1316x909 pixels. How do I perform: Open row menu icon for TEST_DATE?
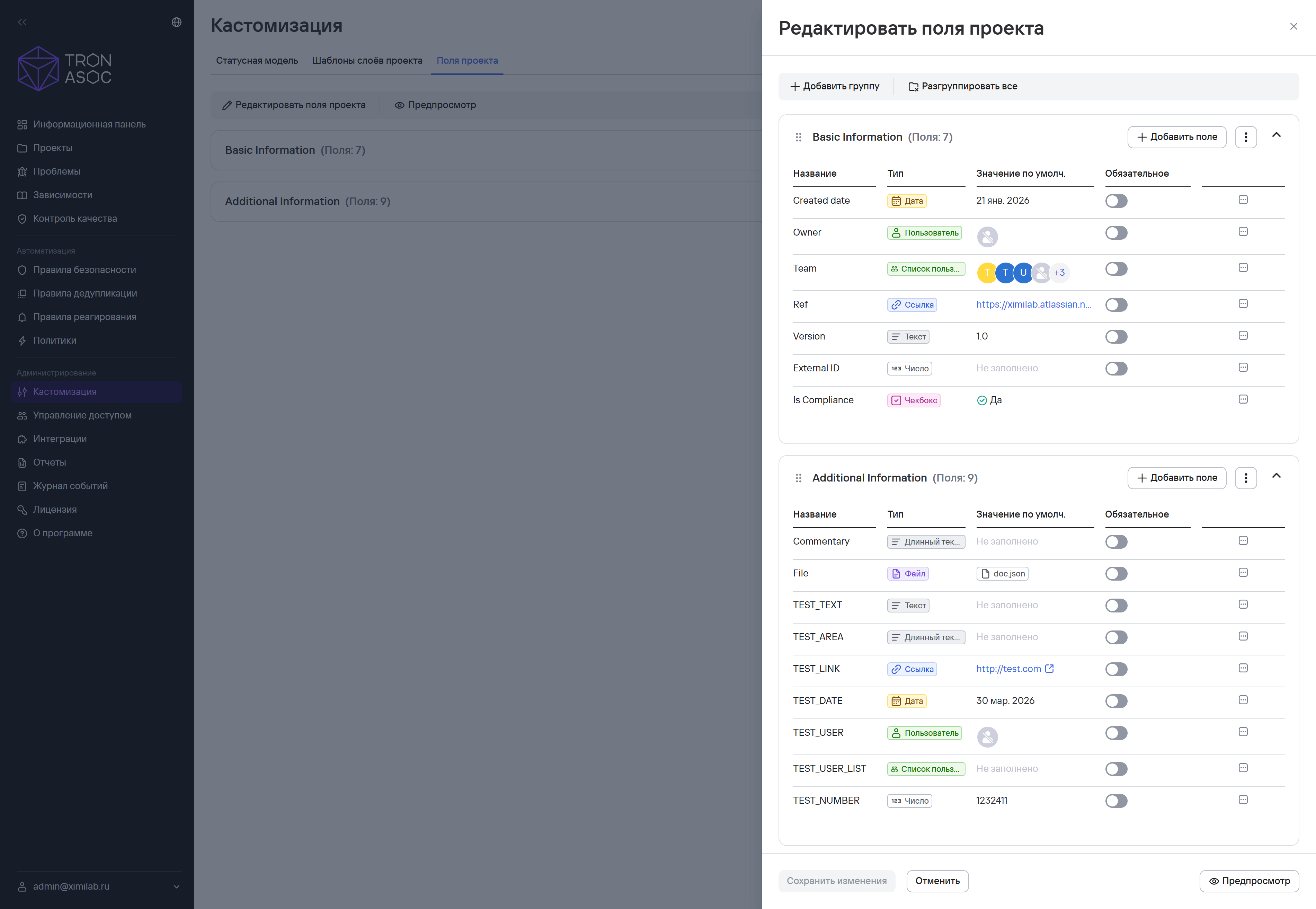pos(1243,700)
